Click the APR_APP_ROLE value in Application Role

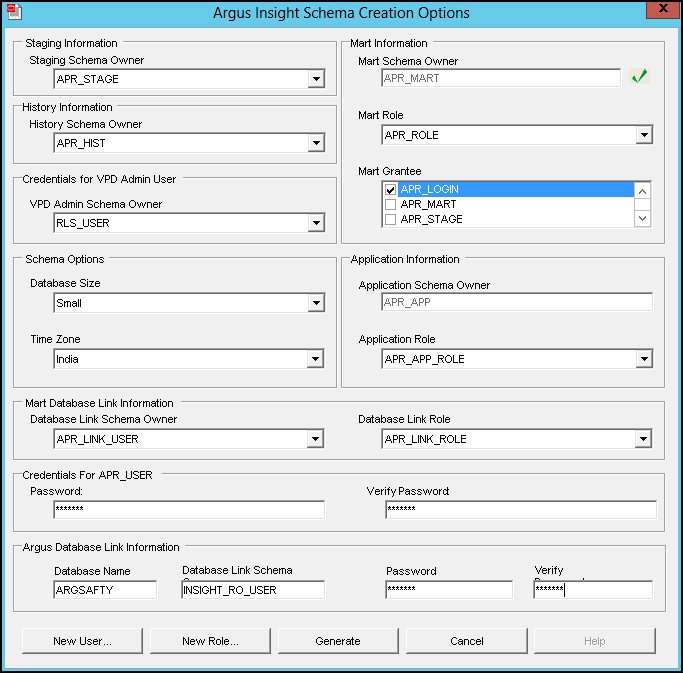coord(424,359)
